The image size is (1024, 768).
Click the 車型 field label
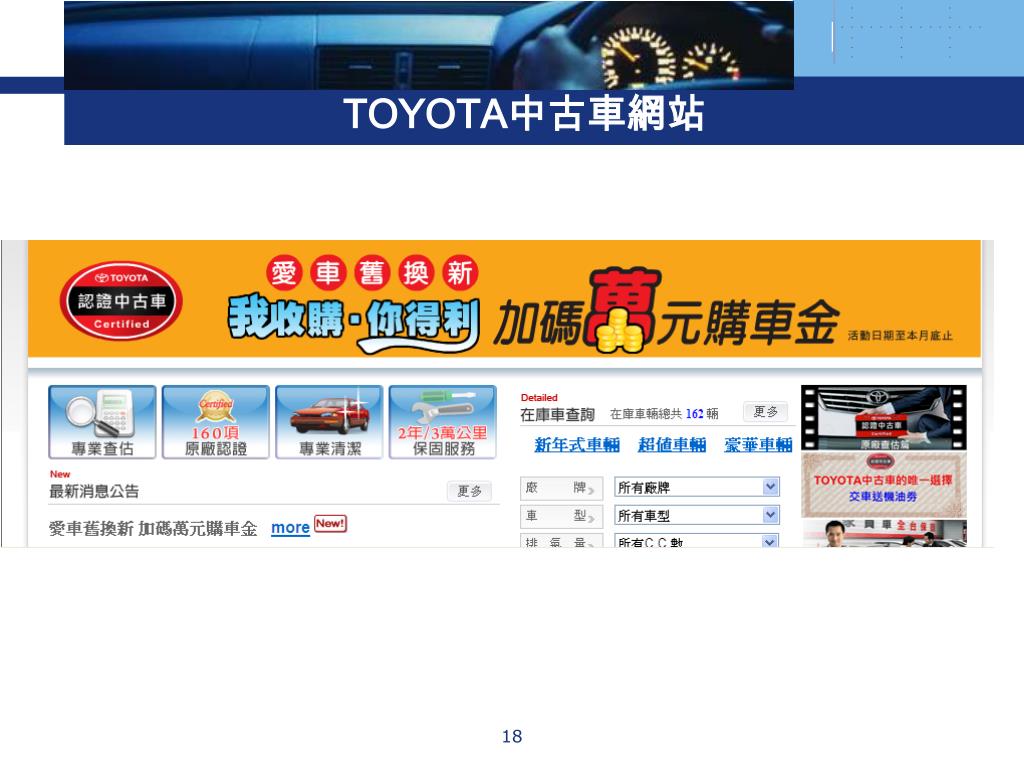561,516
